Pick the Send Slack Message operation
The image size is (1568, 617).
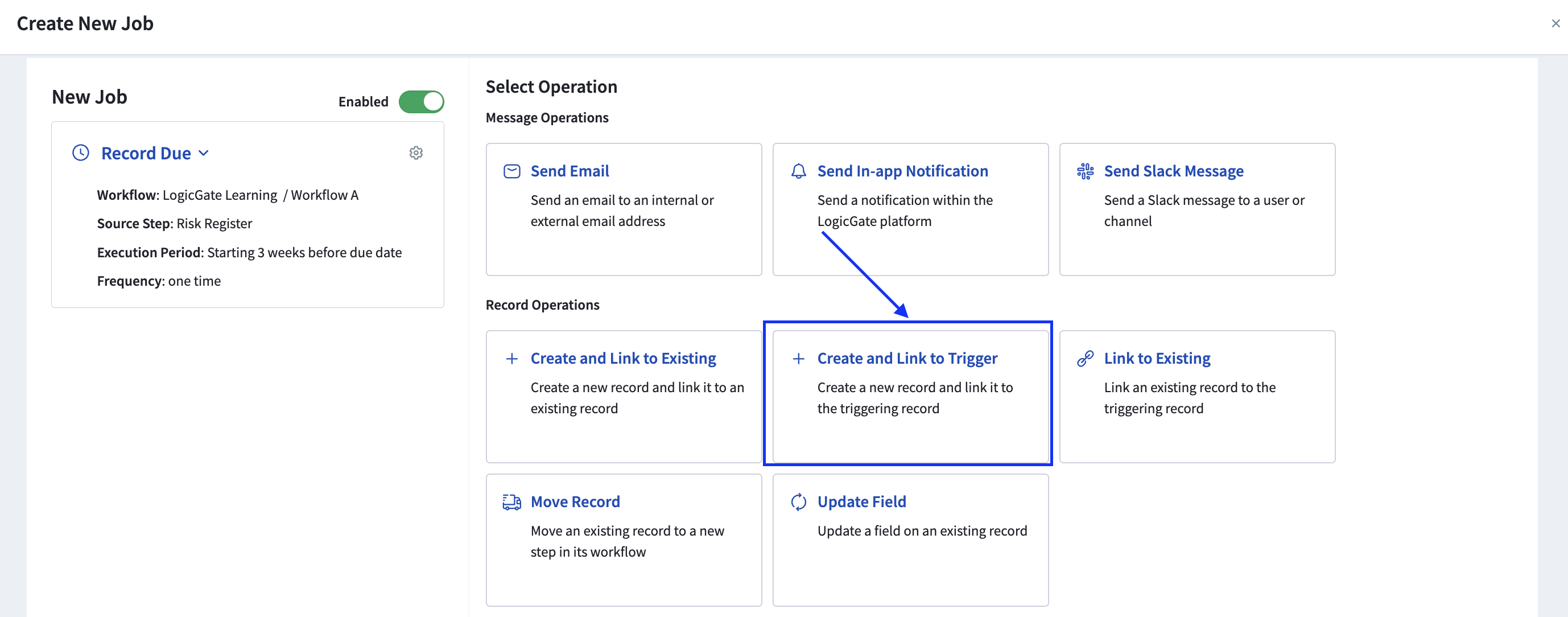click(x=1196, y=210)
